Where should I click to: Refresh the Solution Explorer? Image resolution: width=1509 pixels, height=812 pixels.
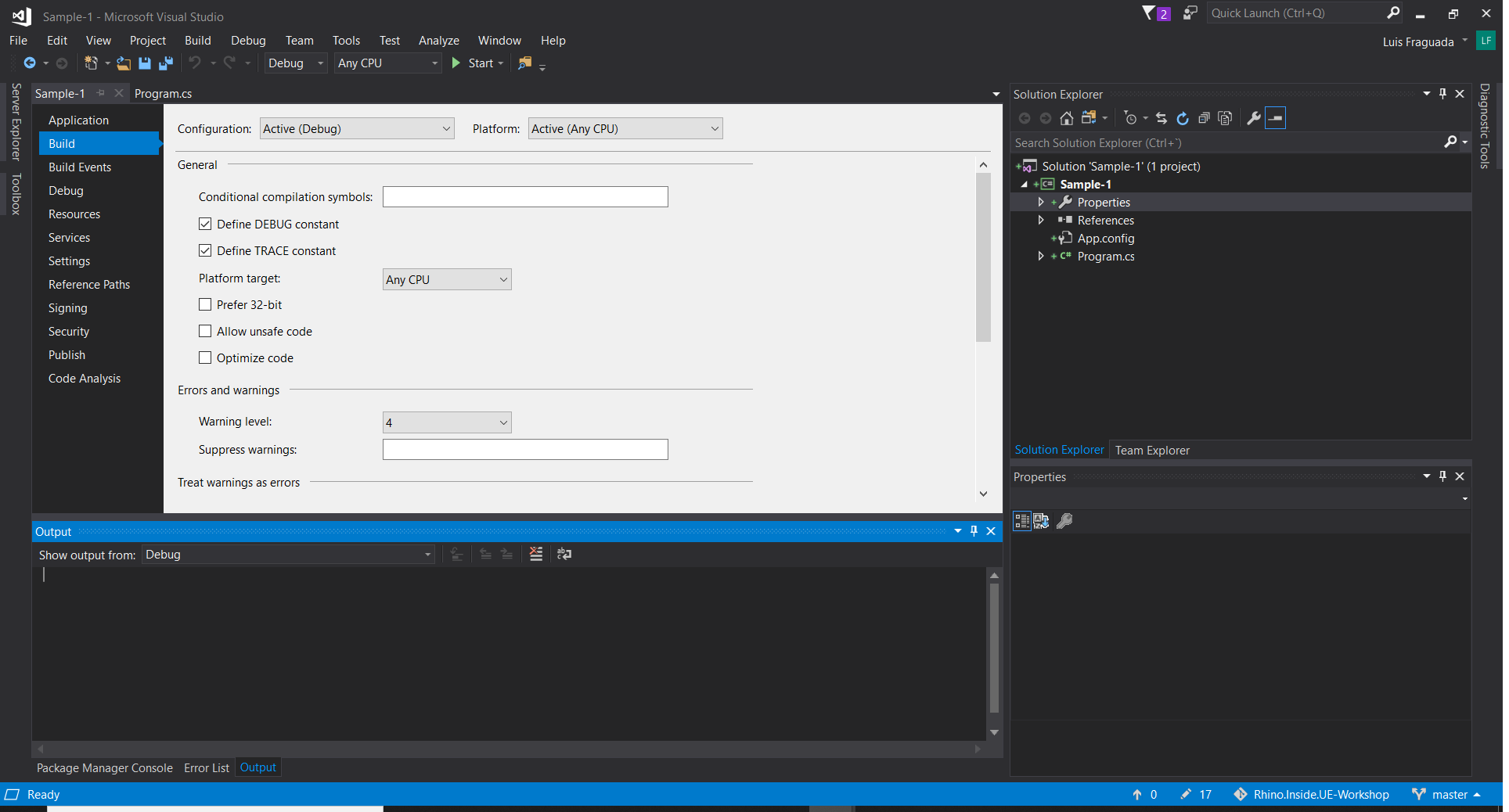coord(1183,118)
